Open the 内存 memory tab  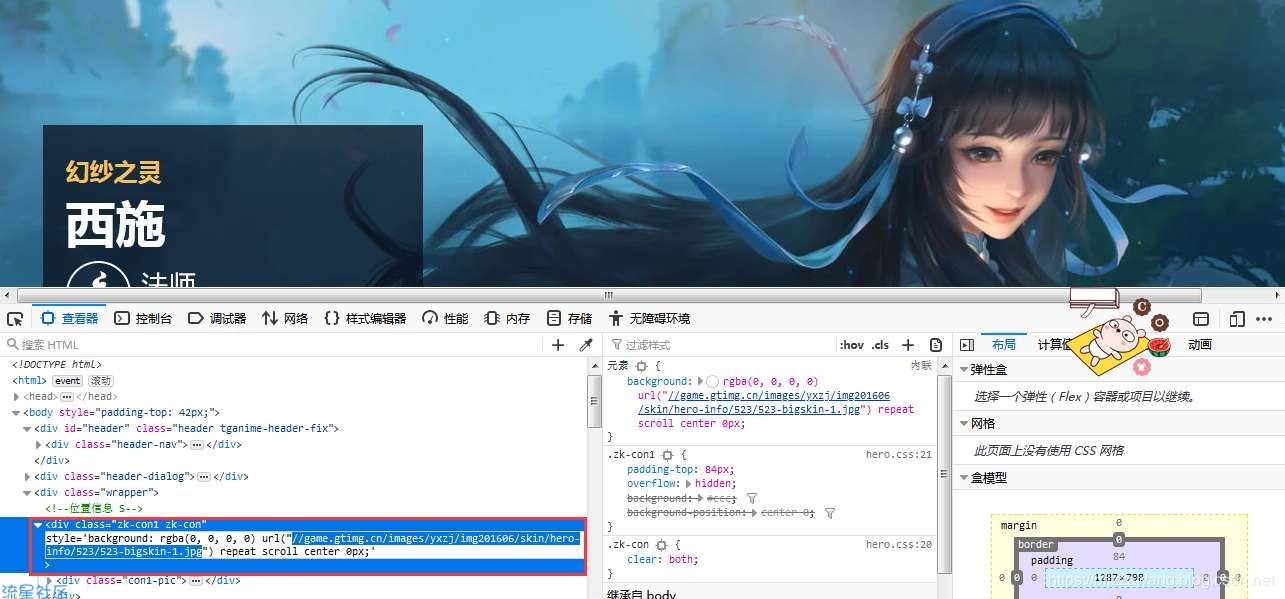[x=507, y=318]
